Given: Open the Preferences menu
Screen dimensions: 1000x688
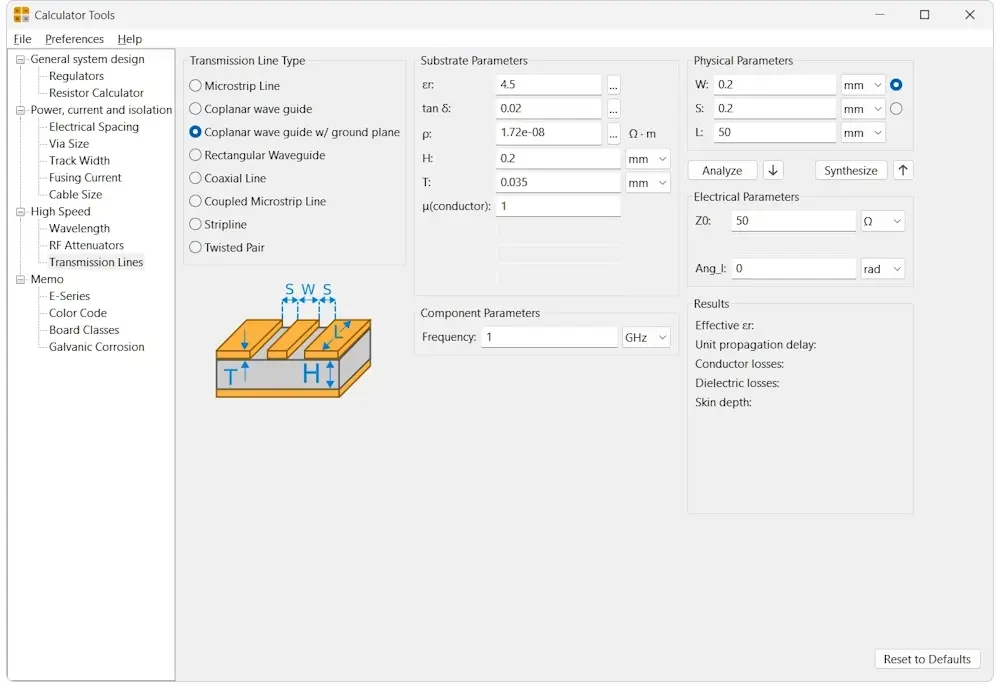Looking at the screenshot, I should click(74, 39).
